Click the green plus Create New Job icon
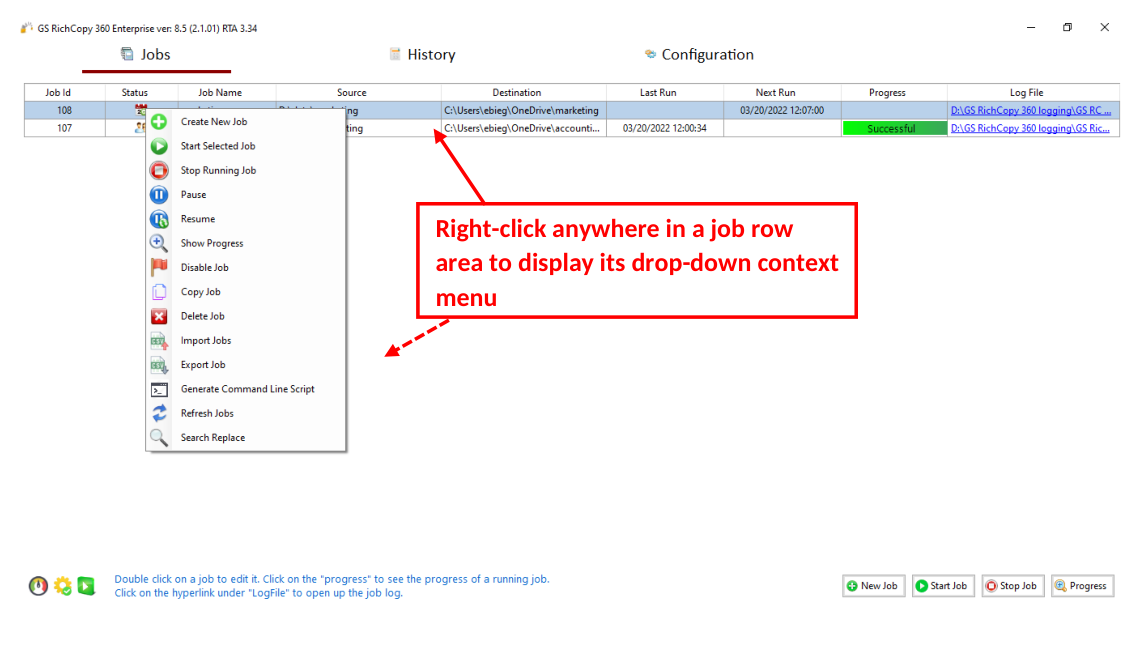This screenshot has width=1144, height=660. pos(159,122)
